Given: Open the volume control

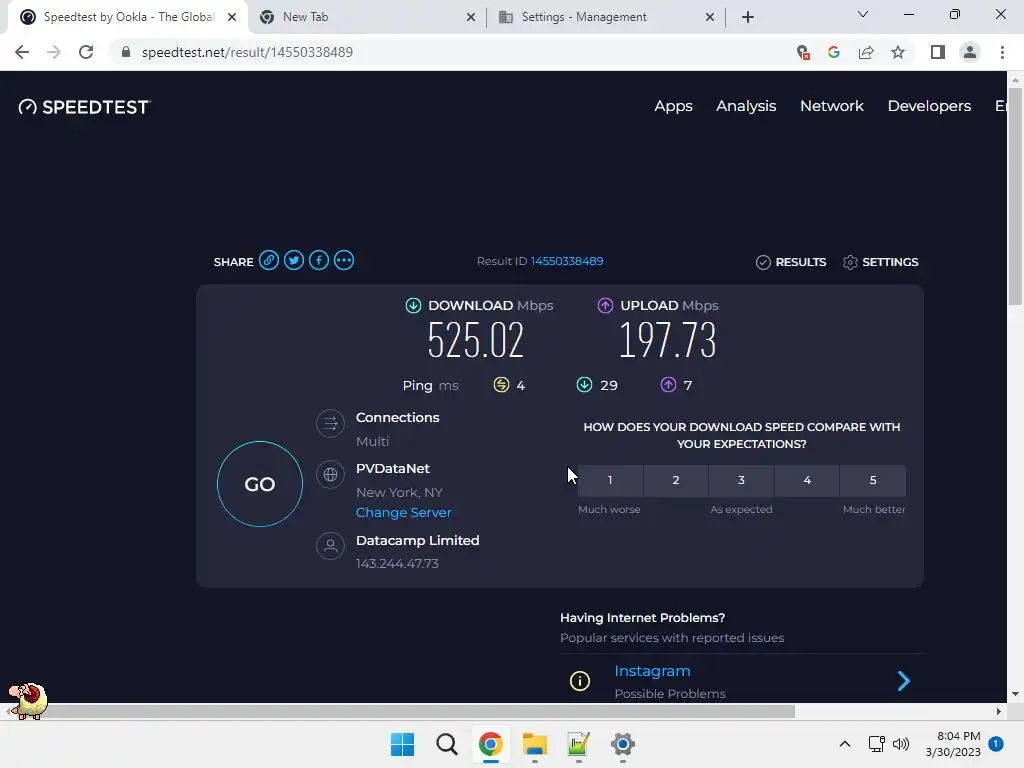Looking at the screenshot, I should click(901, 744).
